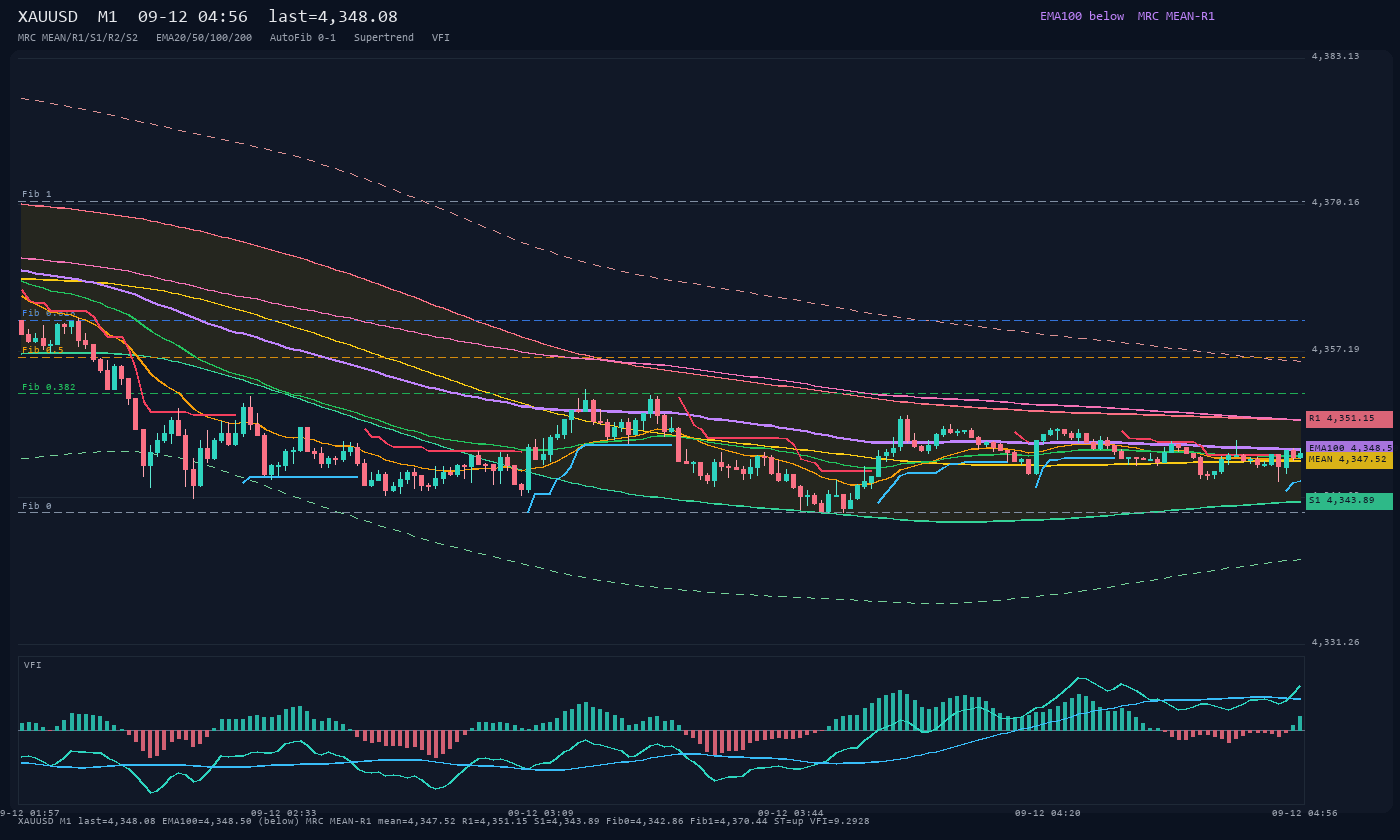
Task: Click the 4,370.16 price axis label
Action: (1335, 202)
